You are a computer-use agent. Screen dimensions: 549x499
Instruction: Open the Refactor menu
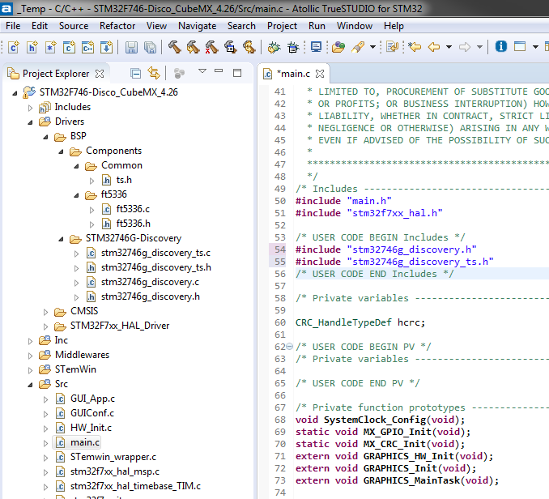click(117, 26)
